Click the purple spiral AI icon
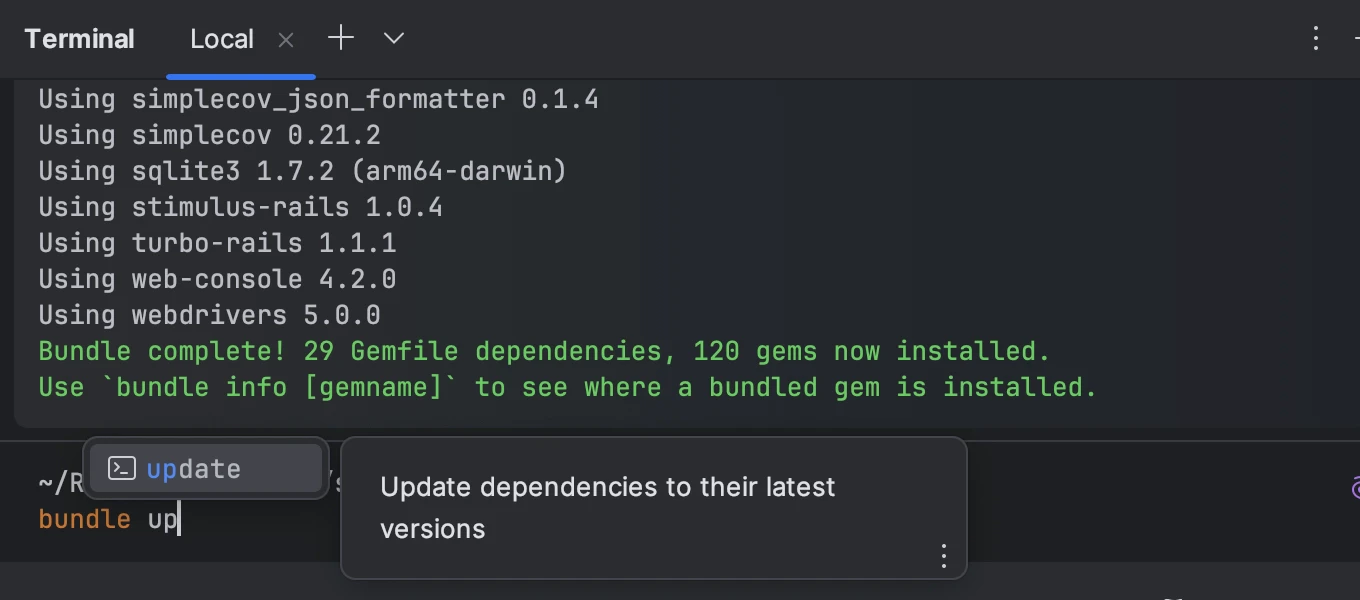The image size is (1360, 600). [1354, 487]
